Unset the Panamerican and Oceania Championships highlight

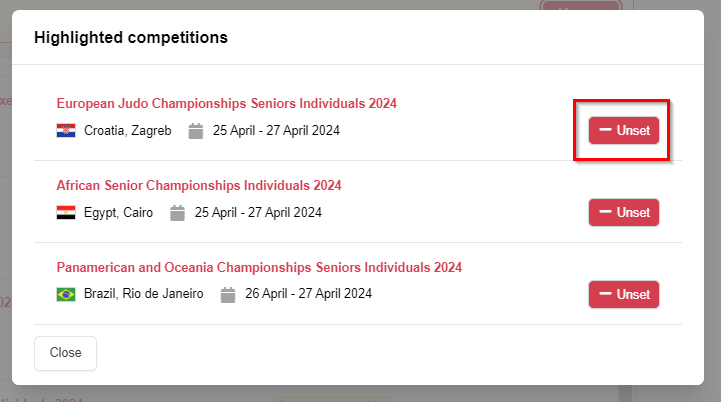[x=624, y=295]
